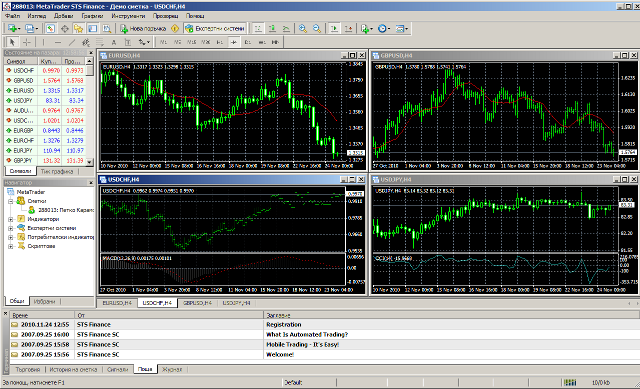Switch to Избрани tab in Navigator
The image size is (640, 389).
pyautogui.click(x=44, y=301)
